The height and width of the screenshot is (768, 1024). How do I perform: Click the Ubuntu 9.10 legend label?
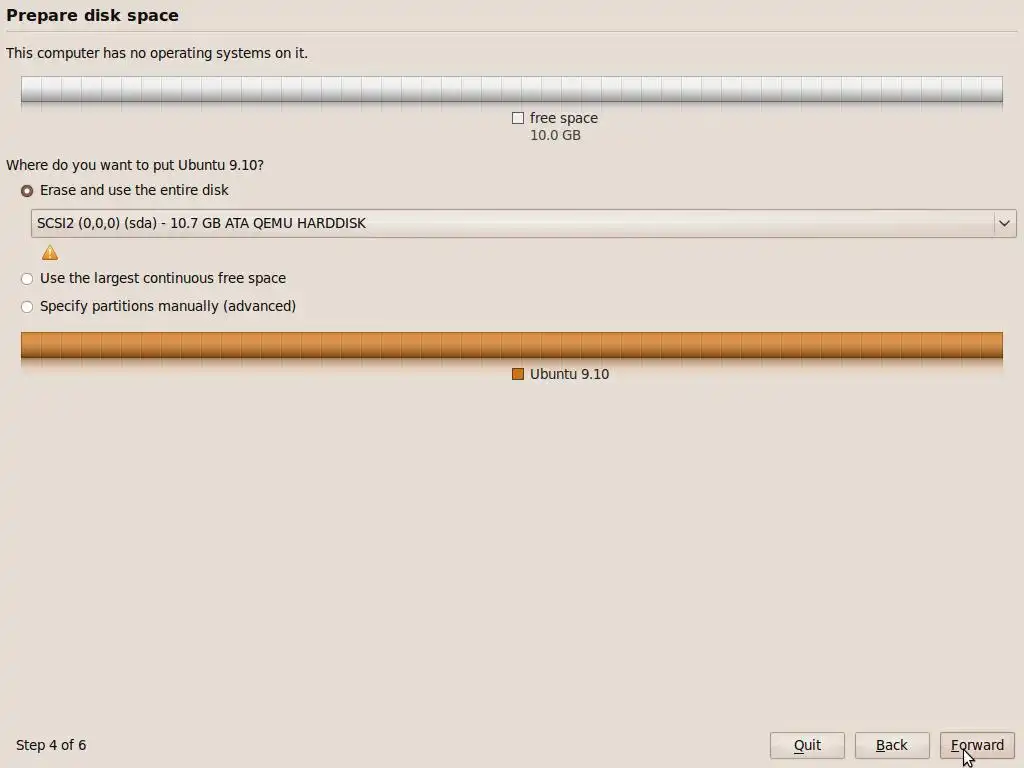(569, 374)
